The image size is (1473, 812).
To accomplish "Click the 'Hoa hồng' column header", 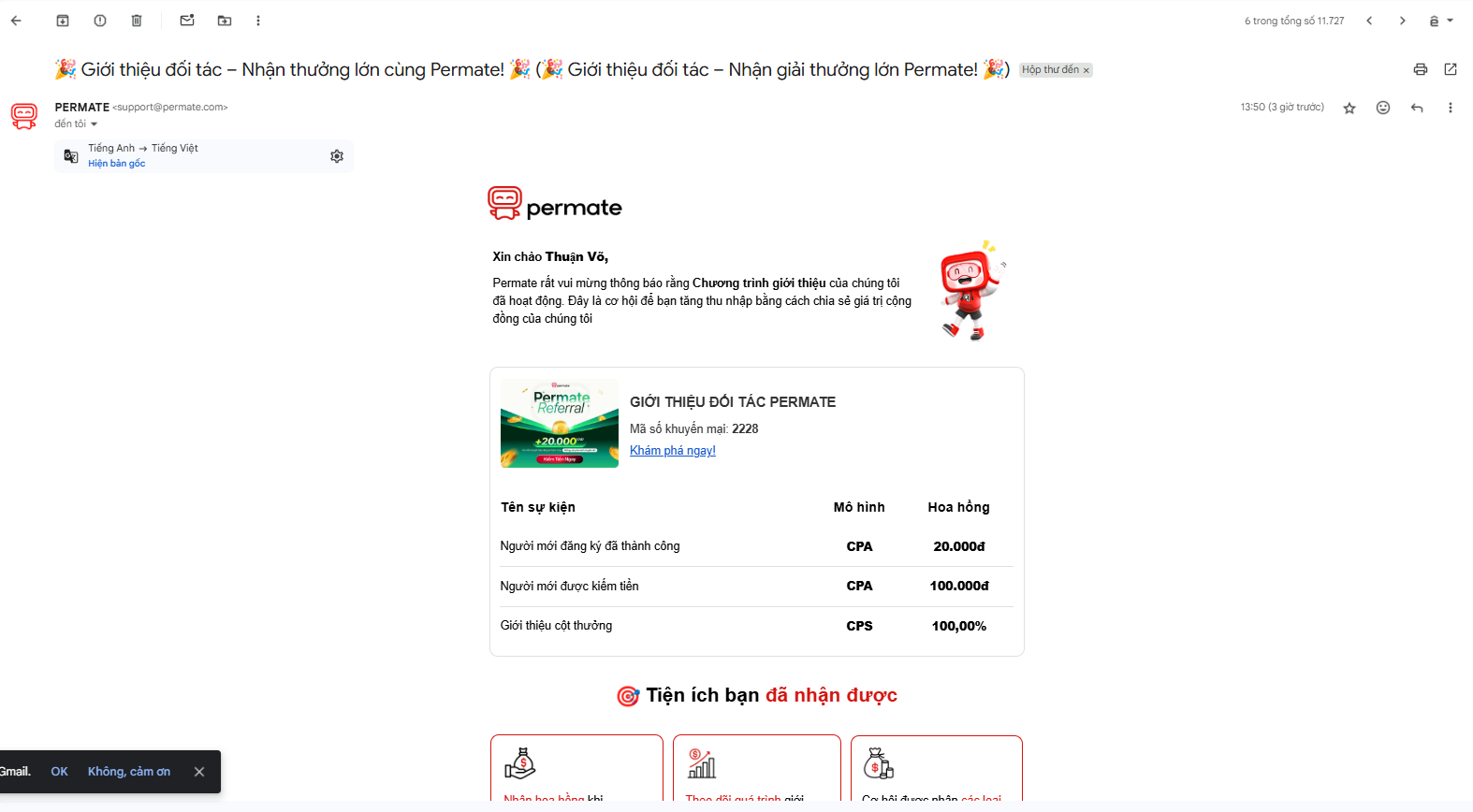I will 959,507.
